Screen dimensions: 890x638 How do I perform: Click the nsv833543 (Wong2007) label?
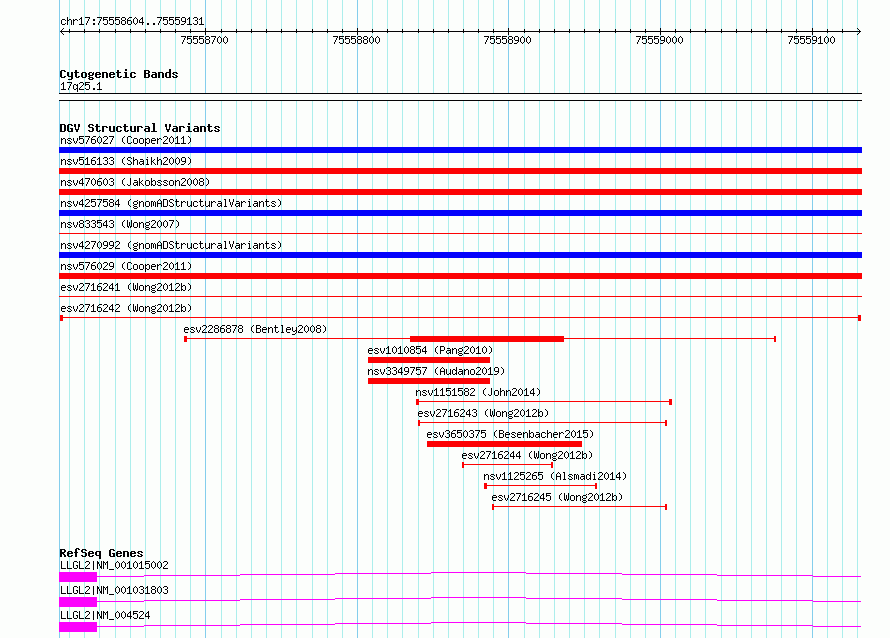point(120,224)
